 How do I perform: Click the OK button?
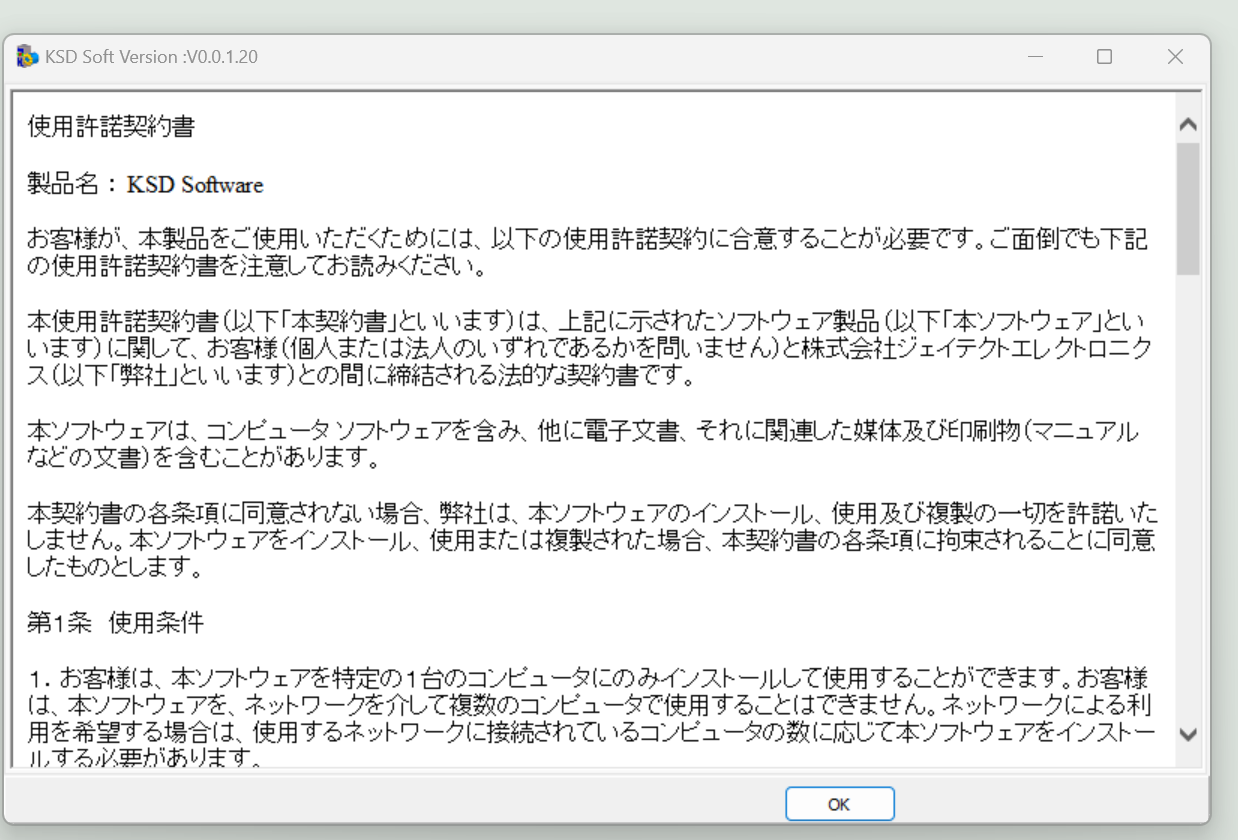tap(839, 804)
